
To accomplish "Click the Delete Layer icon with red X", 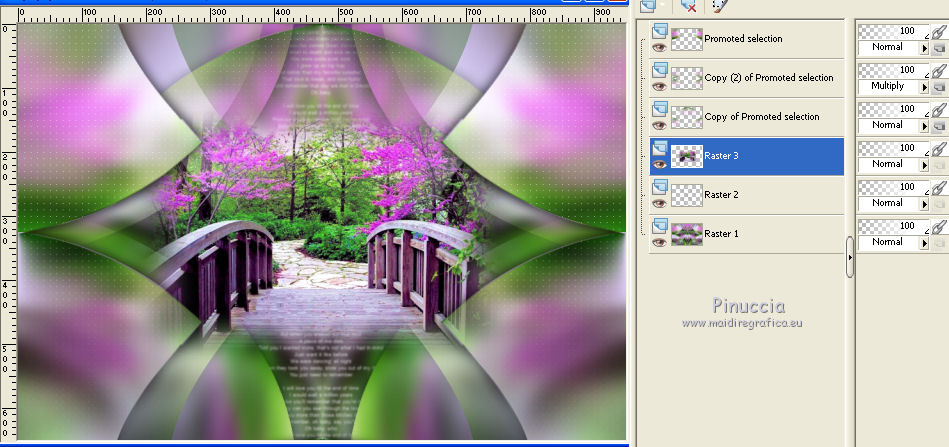I will tap(688, 5).
